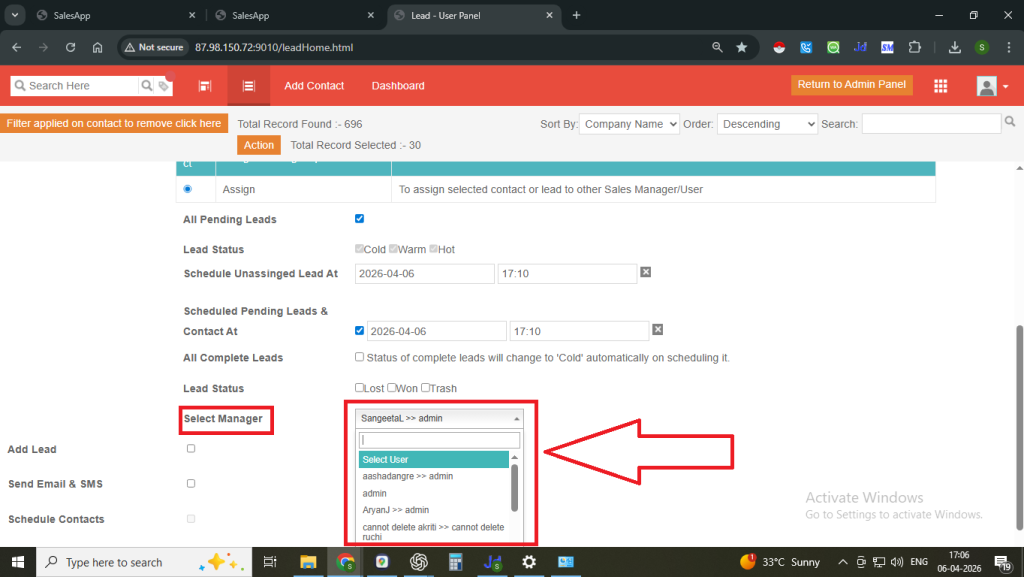Image resolution: width=1024 pixels, height=577 pixels.
Task: Choose 'AryanJ >> admin' from manager list
Action: pos(395,510)
